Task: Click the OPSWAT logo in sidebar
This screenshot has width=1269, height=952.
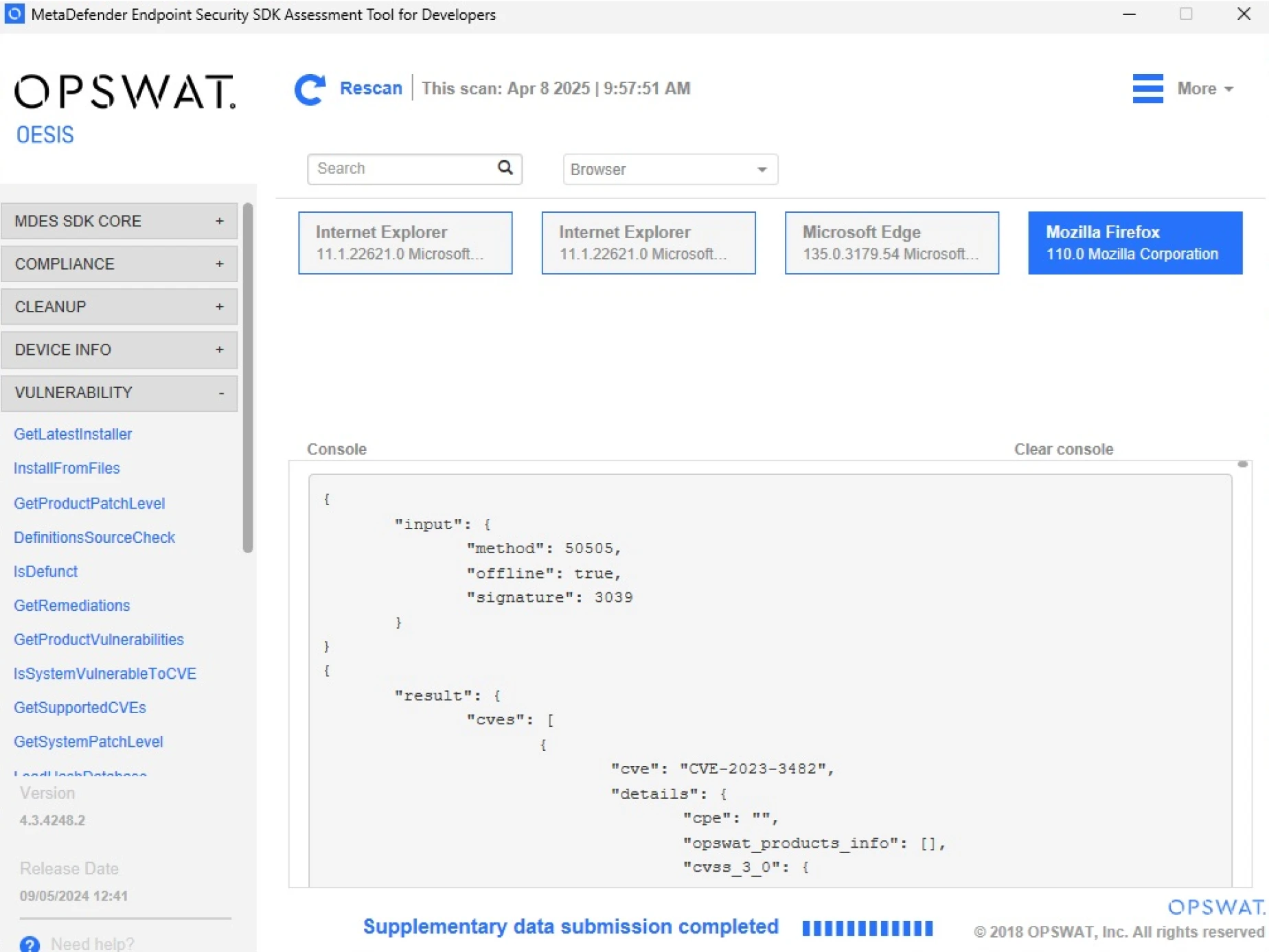Action: click(x=124, y=93)
